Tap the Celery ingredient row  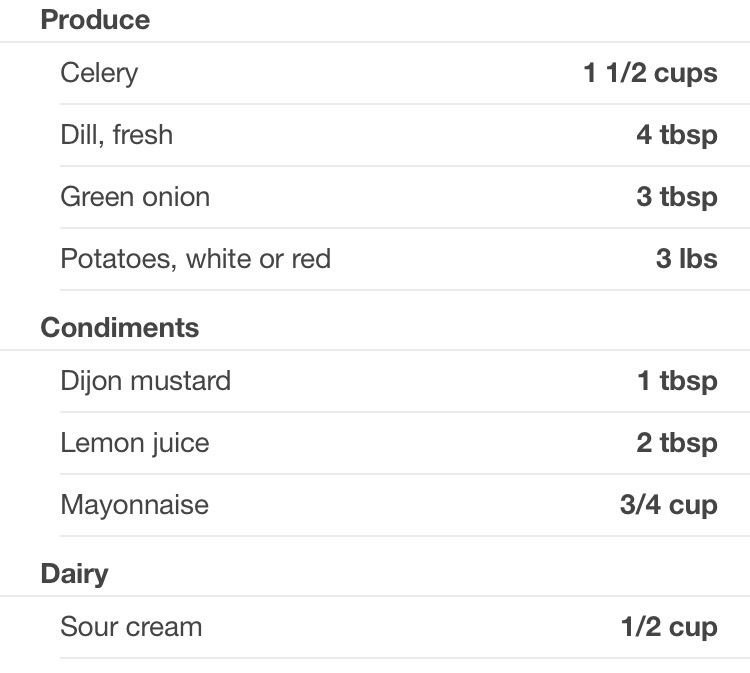click(99, 73)
